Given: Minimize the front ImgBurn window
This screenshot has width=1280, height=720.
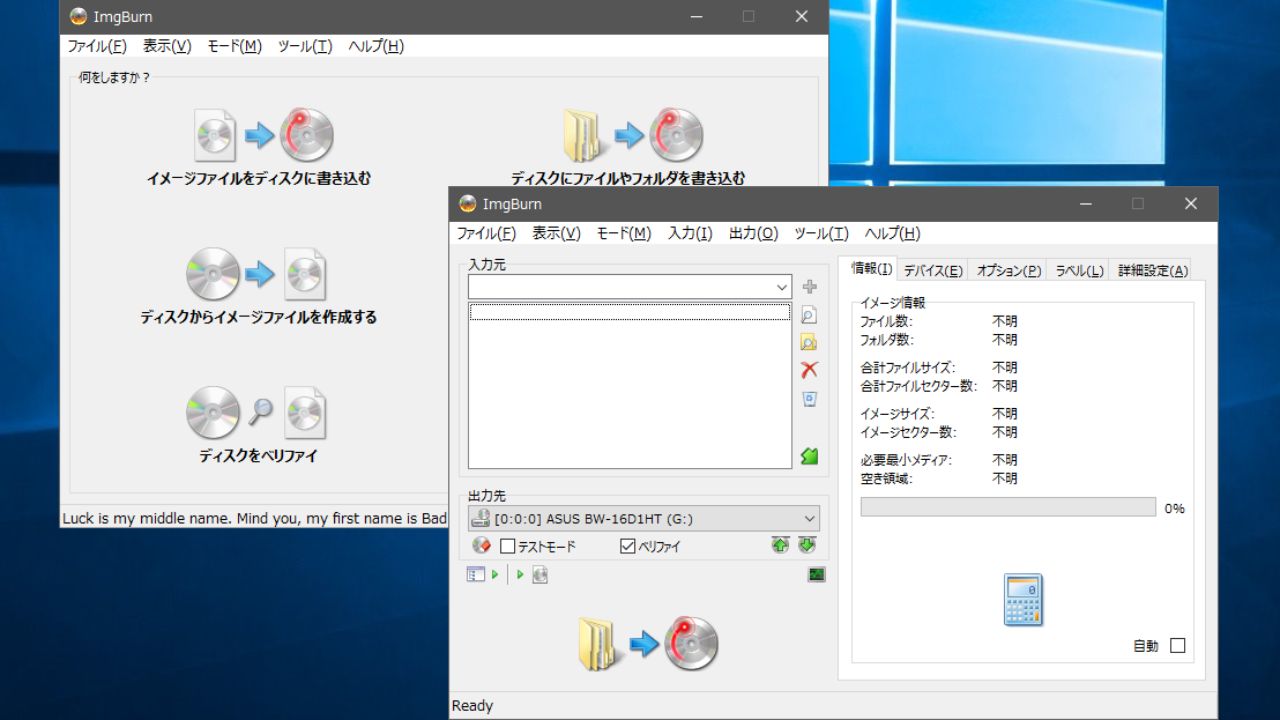Looking at the screenshot, I should coord(1085,204).
